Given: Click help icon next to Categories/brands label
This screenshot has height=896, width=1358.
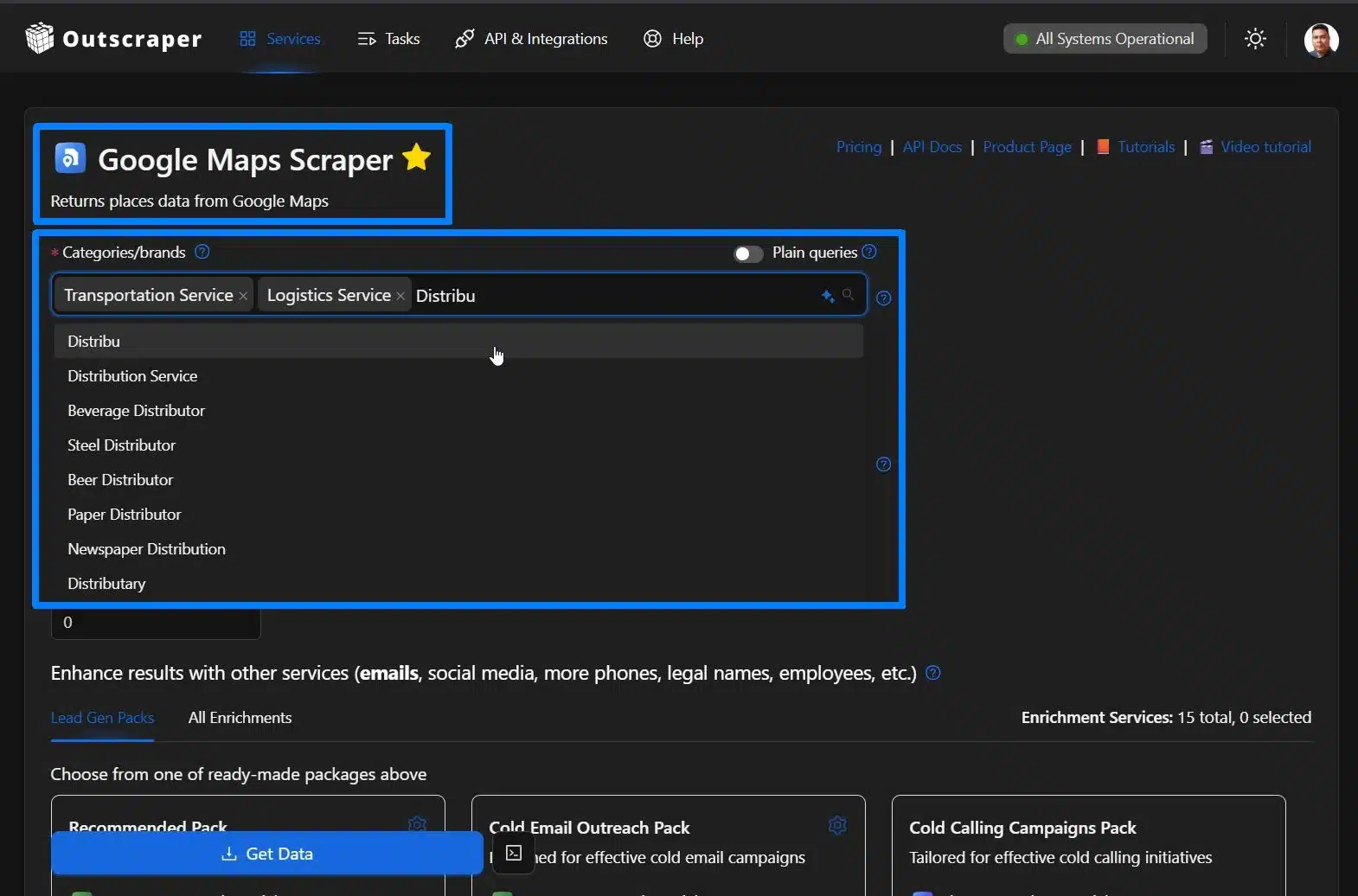Looking at the screenshot, I should pyautogui.click(x=202, y=252).
